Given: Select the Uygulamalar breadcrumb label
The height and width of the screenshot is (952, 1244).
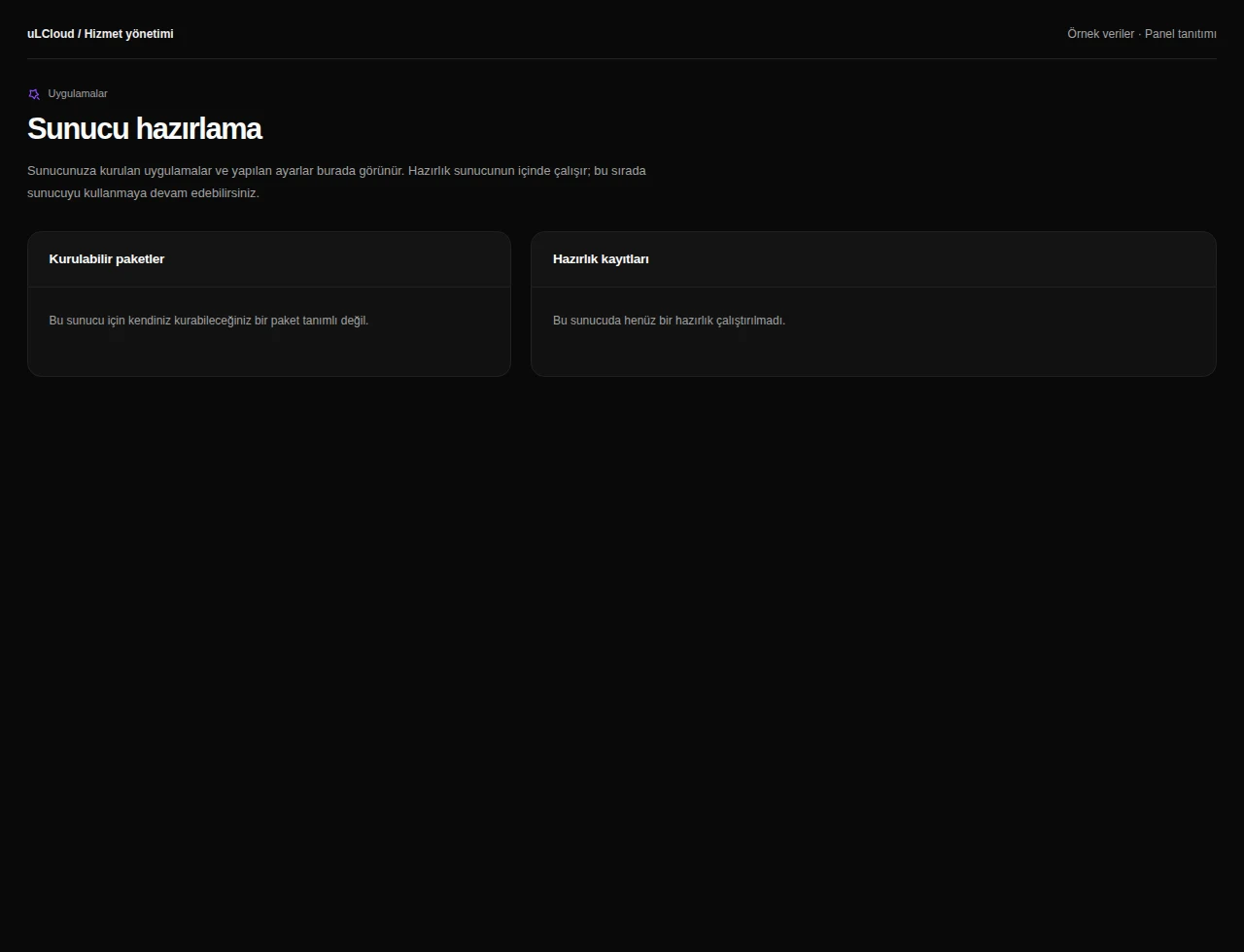Looking at the screenshot, I should [78, 94].
